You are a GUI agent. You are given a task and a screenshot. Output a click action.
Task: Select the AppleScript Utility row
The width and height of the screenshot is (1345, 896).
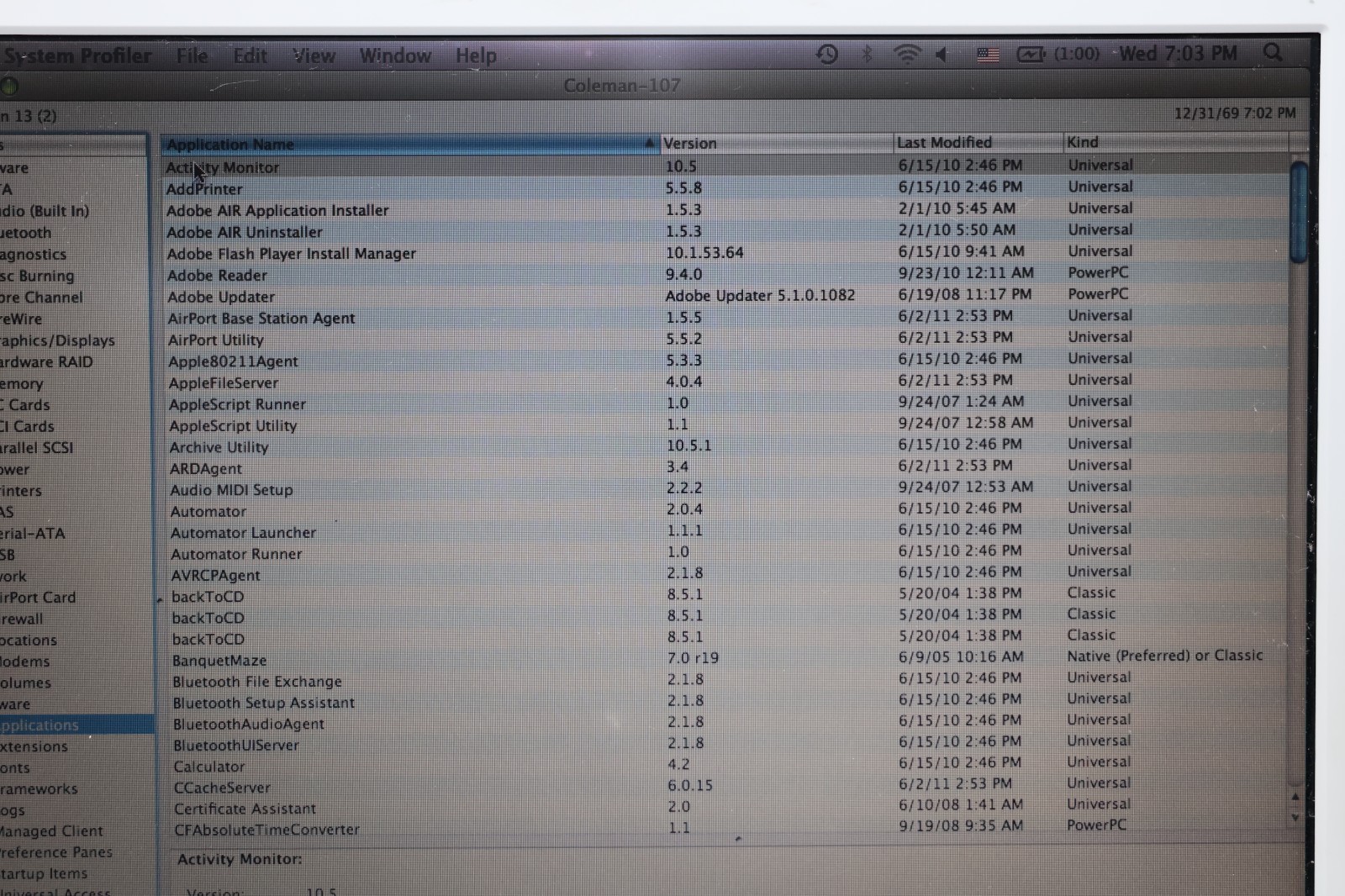(725, 424)
